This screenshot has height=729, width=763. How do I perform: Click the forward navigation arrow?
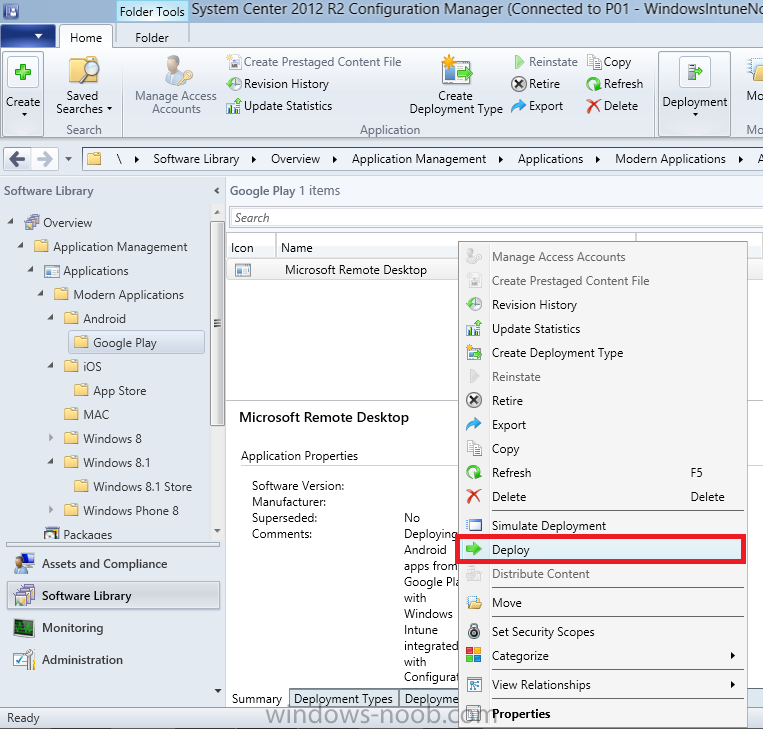[x=45, y=159]
